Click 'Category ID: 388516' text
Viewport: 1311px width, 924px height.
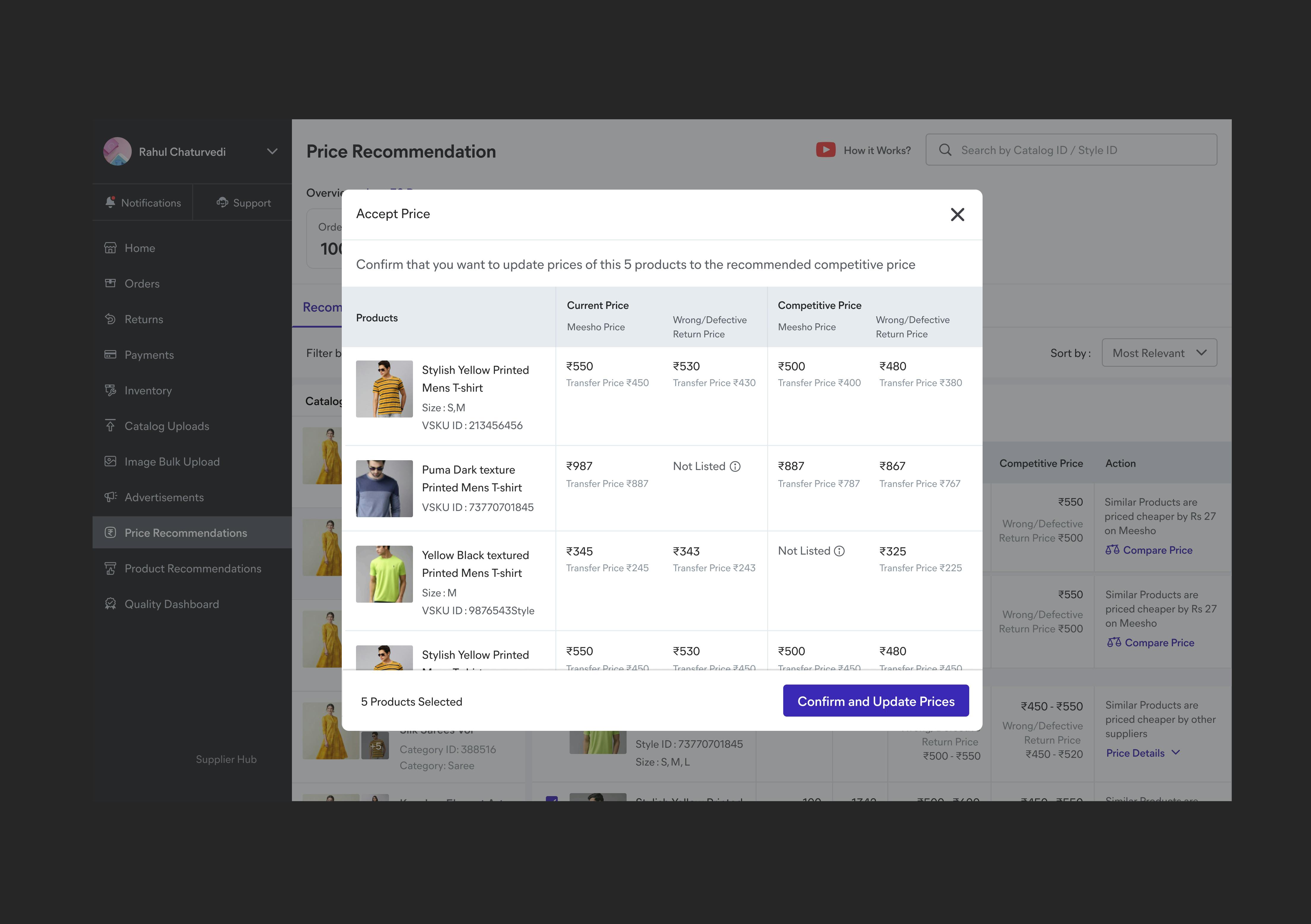point(447,749)
